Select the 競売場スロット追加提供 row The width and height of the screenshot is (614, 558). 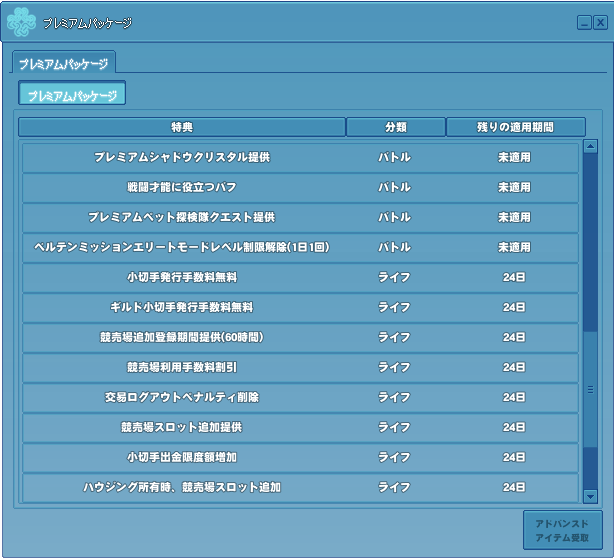[300, 428]
